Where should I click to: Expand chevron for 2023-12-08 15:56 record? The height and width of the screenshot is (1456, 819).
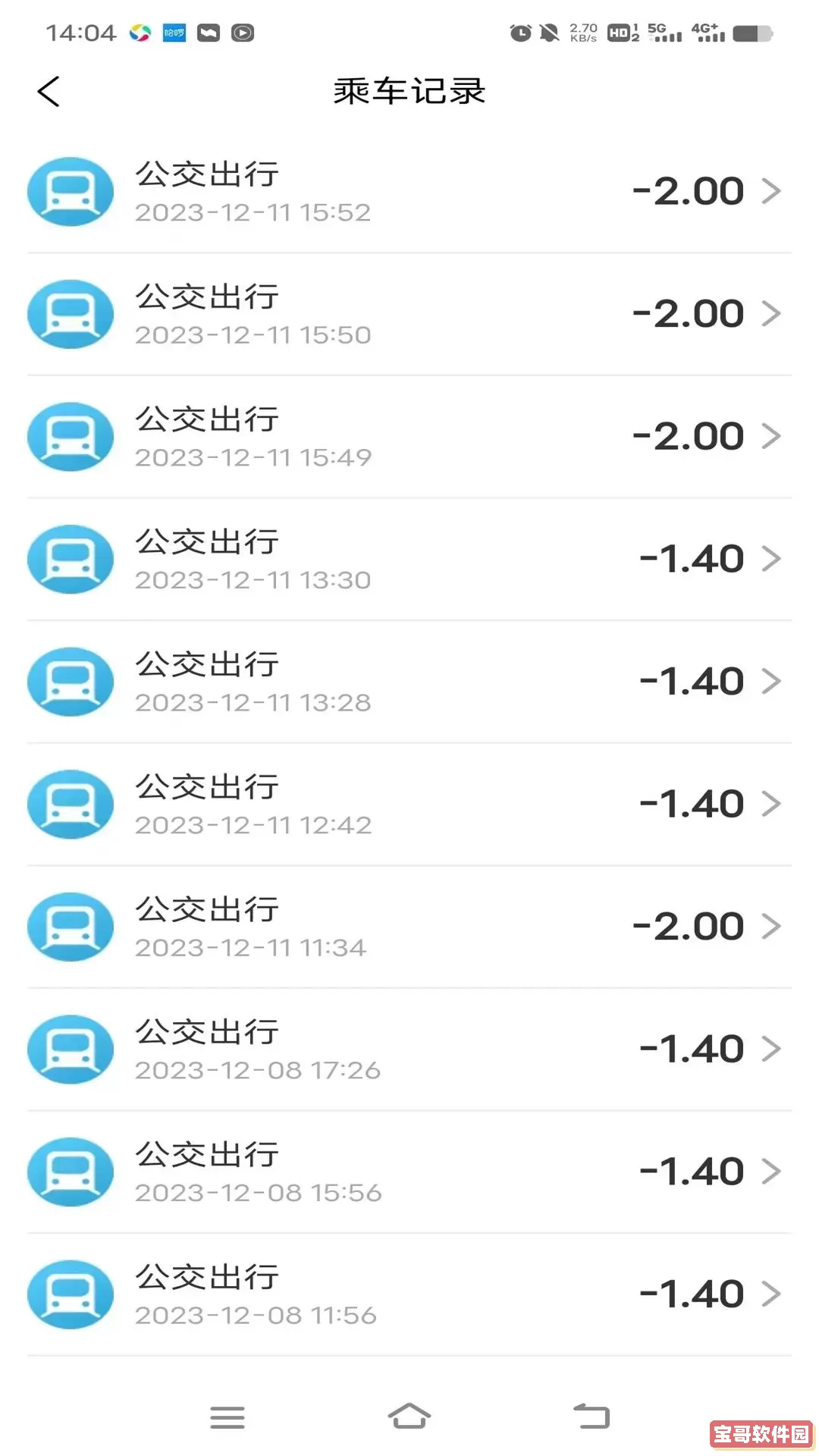point(771,1172)
